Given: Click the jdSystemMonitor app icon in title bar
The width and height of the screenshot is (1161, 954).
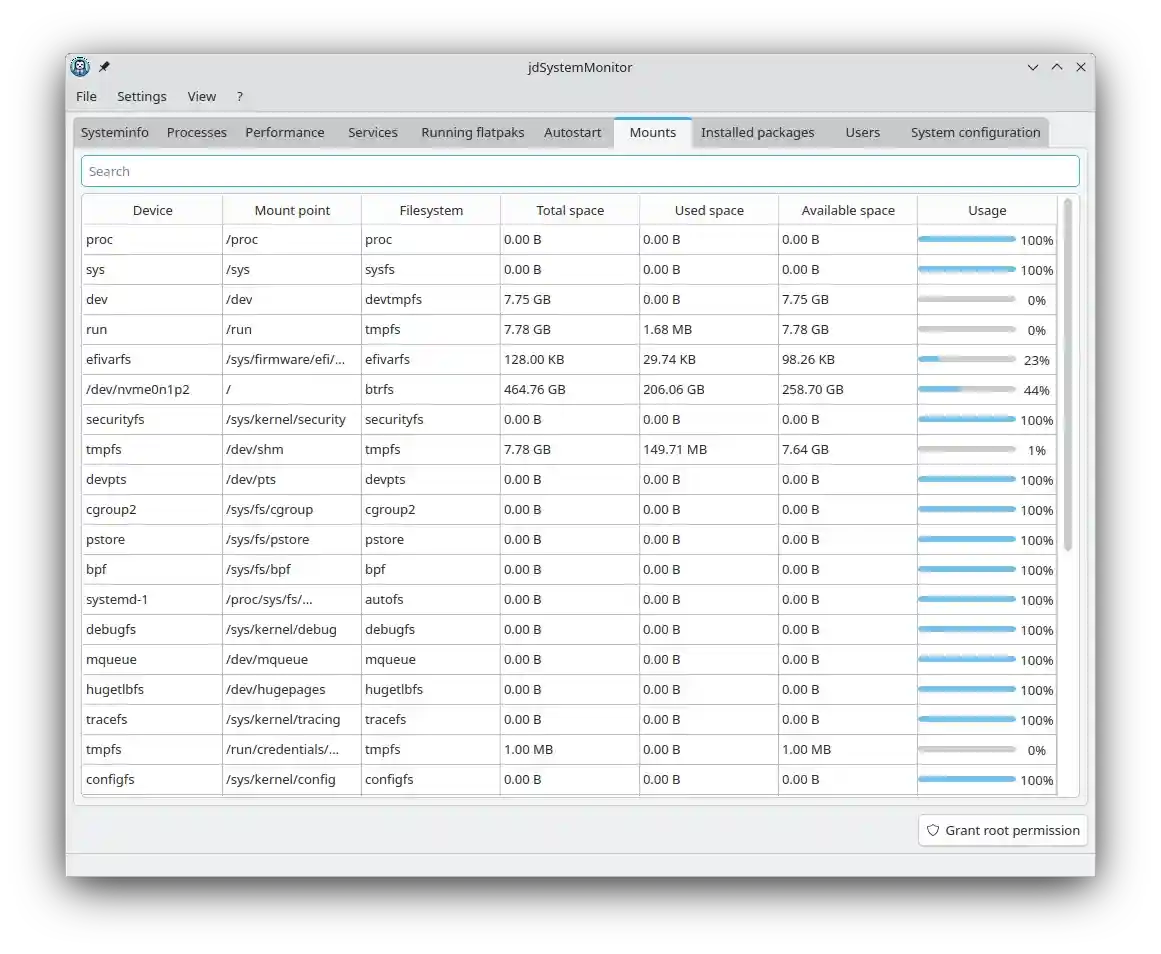Looking at the screenshot, I should click(80, 67).
